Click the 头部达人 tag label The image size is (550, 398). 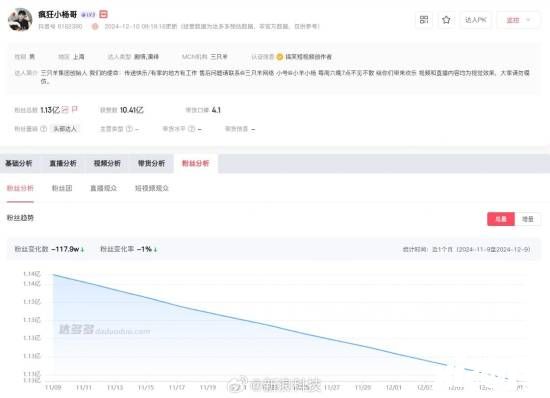pyautogui.click(x=65, y=129)
